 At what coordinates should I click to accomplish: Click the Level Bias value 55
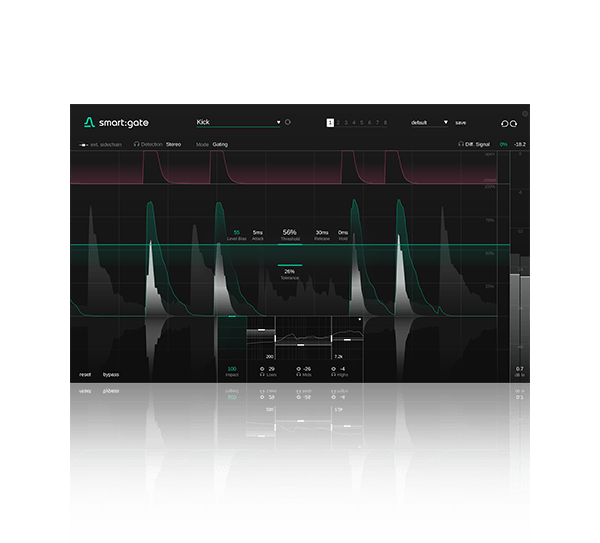[x=236, y=232]
